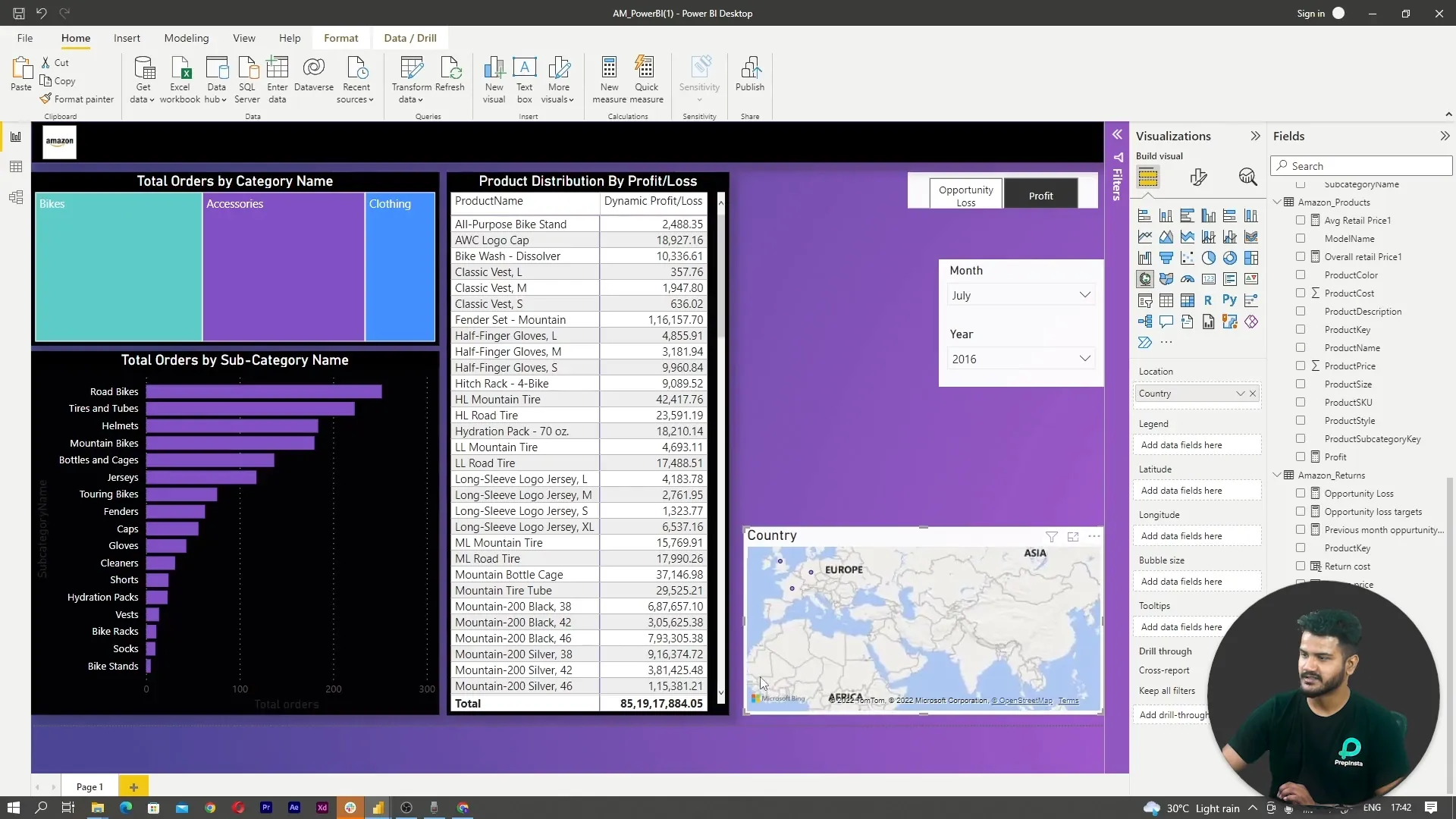Click the Opportunity Loss button
Screen dimensions: 1456x819
[965, 195]
